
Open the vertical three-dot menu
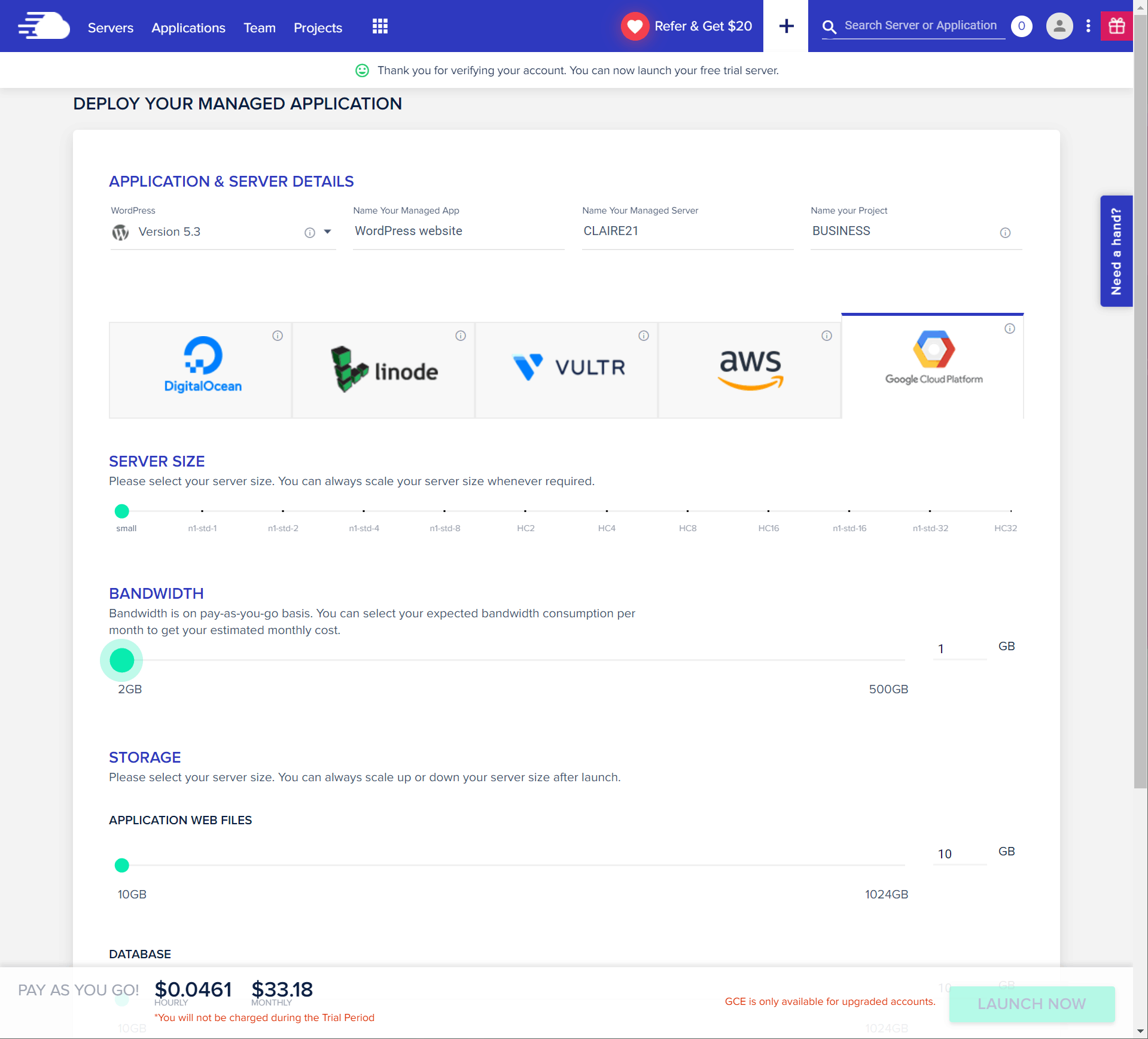(1088, 26)
